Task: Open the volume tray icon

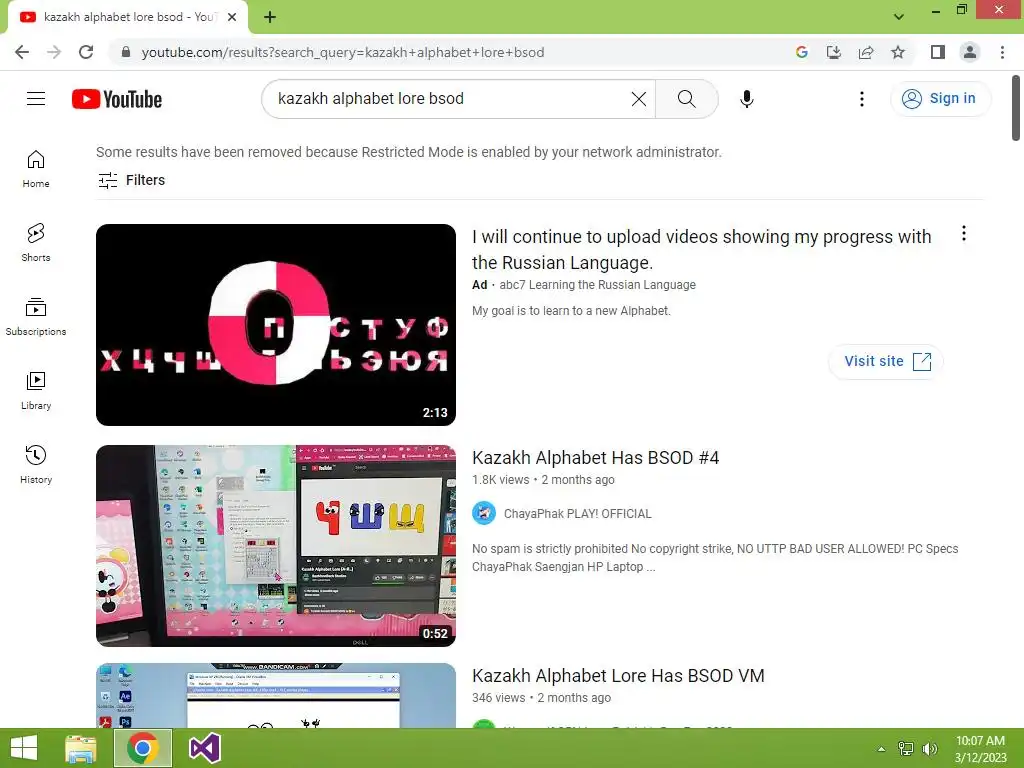Action: click(x=929, y=749)
